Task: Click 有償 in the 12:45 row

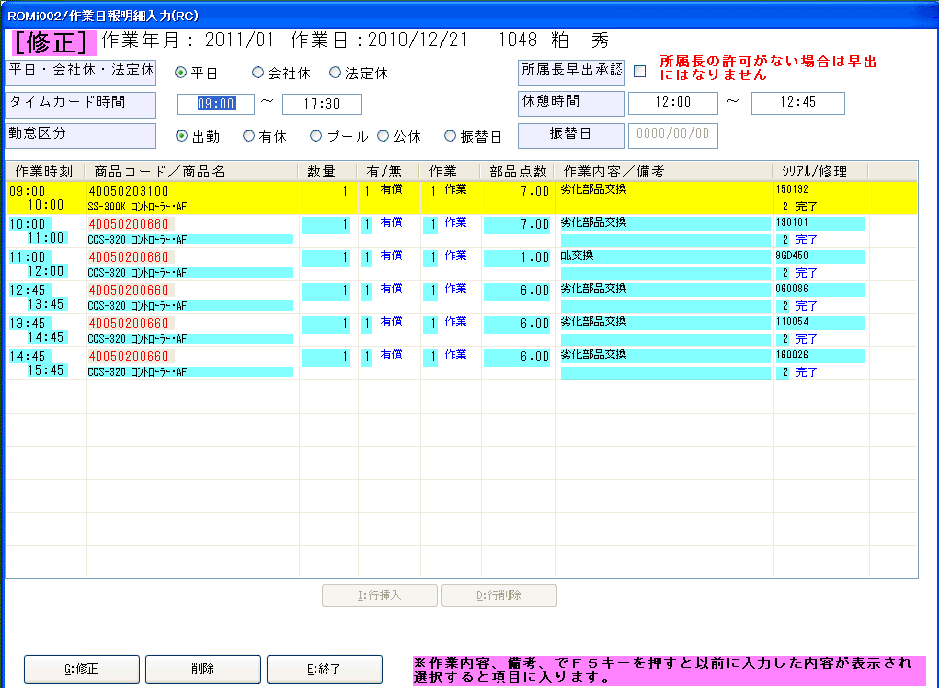Action: [391, 289]
